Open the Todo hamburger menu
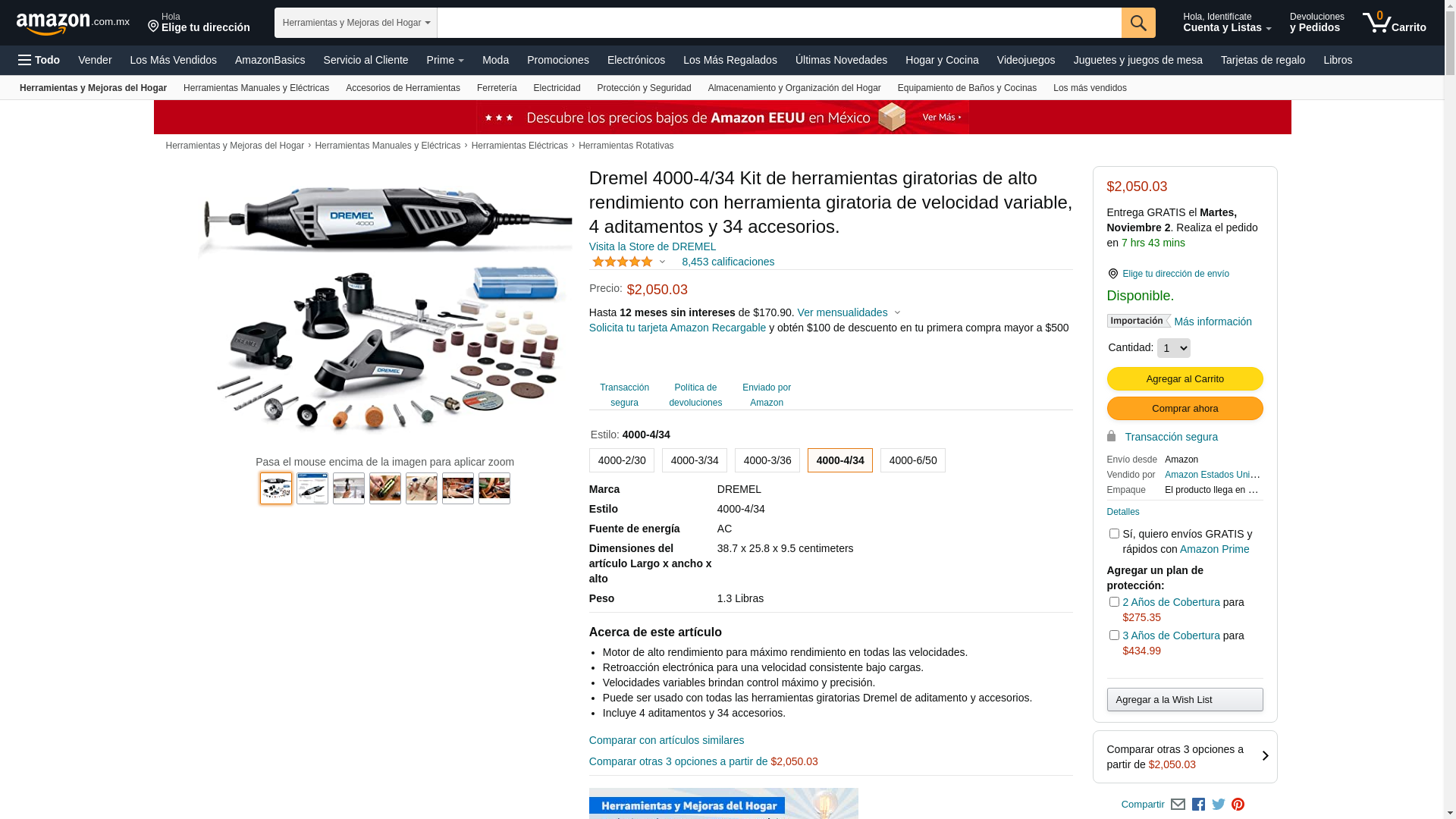This screenshot has width=1456, height=819. (39, 60)
